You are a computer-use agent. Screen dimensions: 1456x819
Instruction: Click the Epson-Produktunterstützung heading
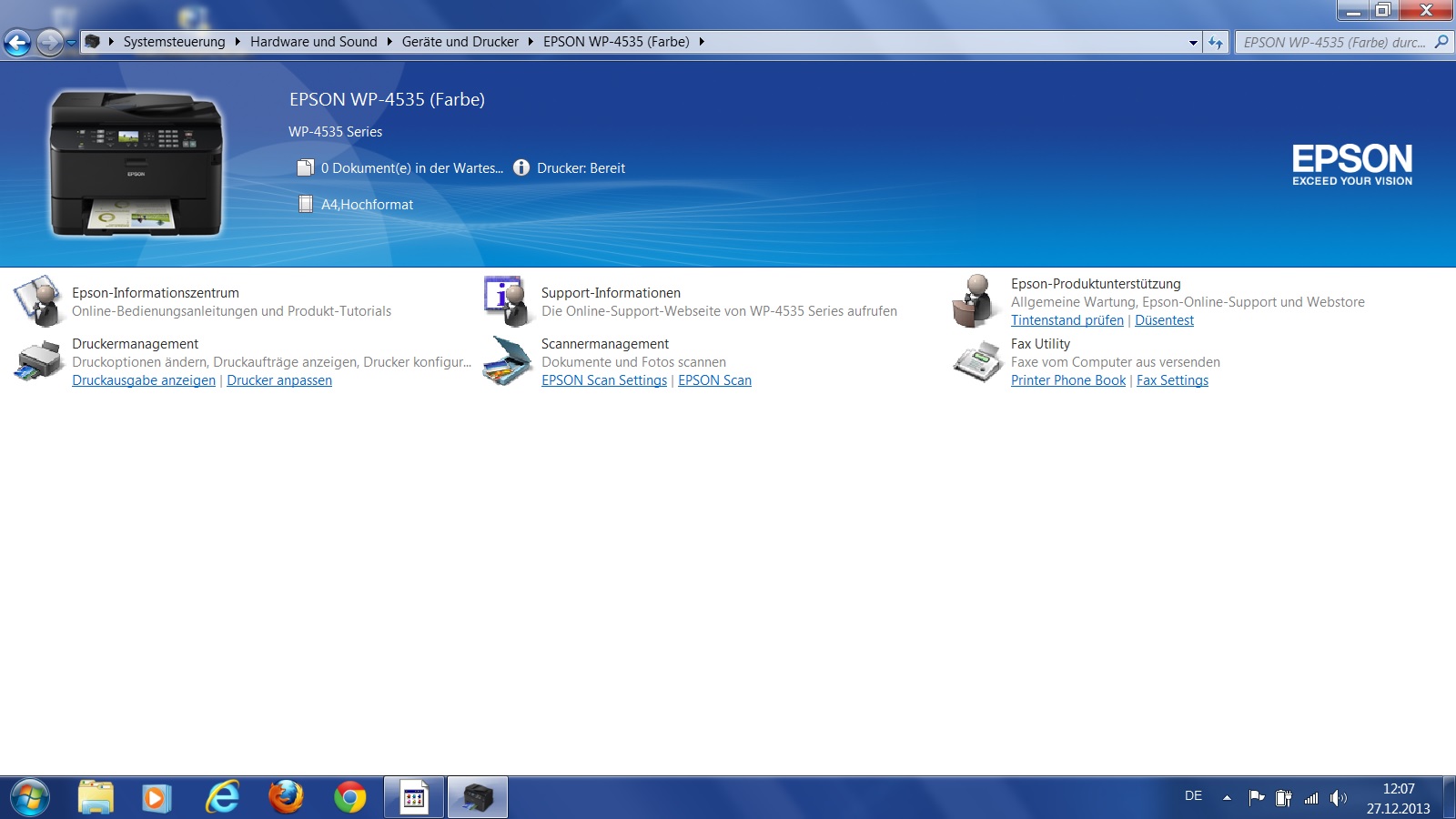(x=1096, y=284)
